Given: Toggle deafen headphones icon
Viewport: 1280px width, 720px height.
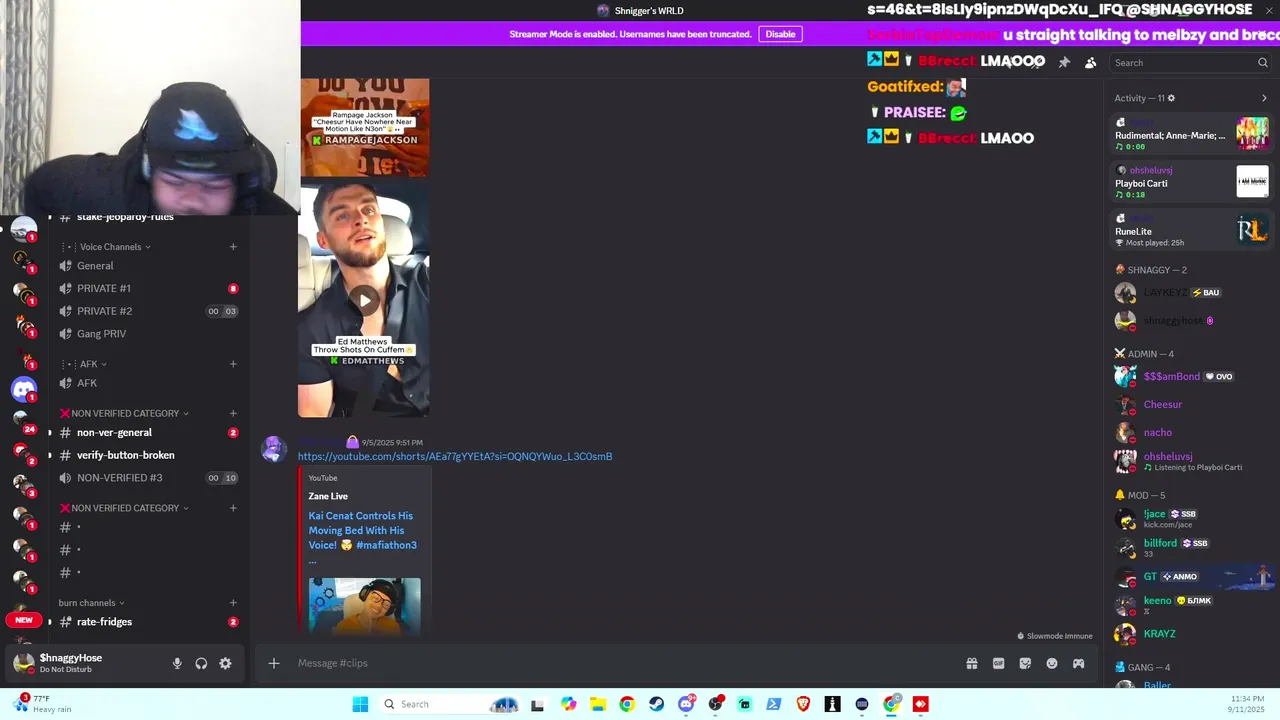Looking at the screenshot, I should click(201, 663).
